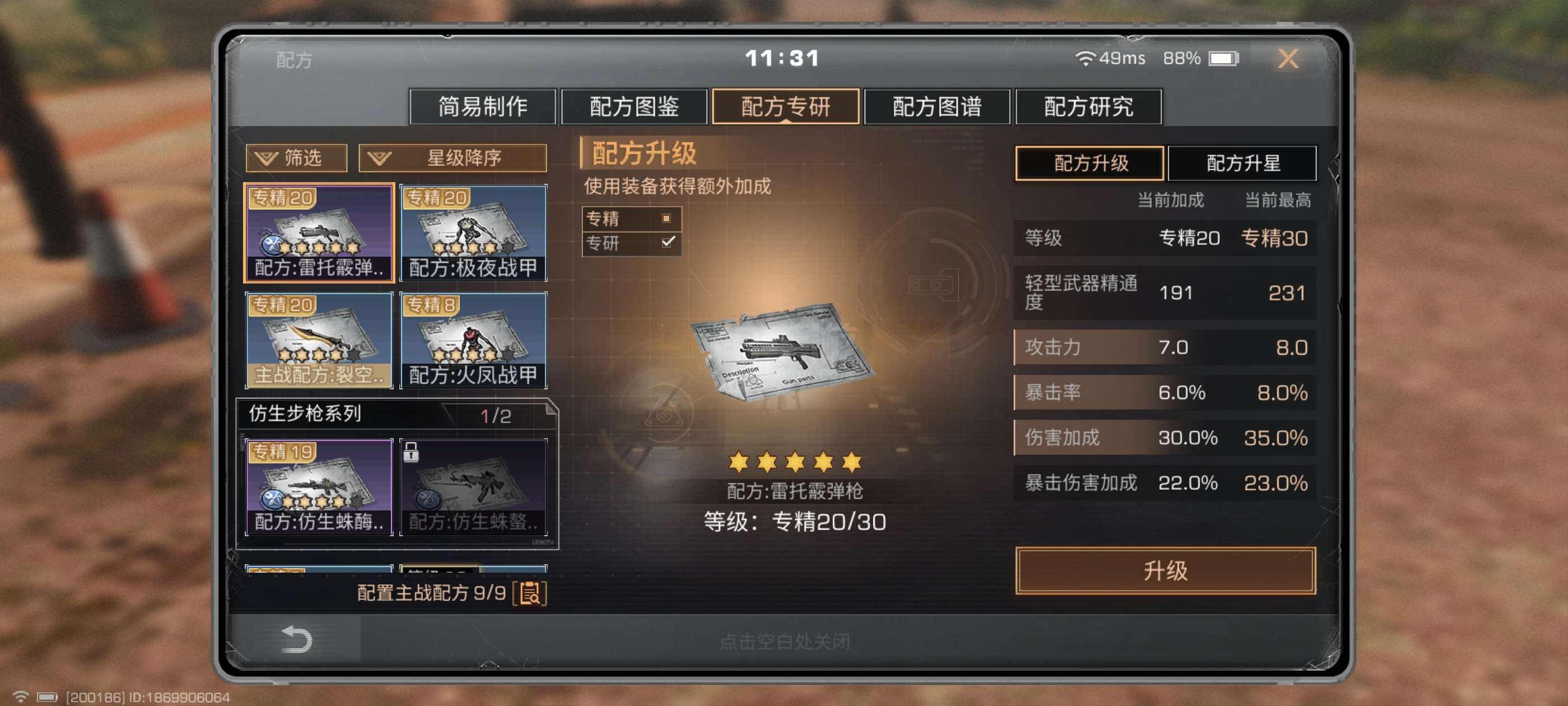This screenshot has height=706, width=1568.
Task: Click the 升级 upgrade button
Action: pyautogui.click(x=1164, y=570)
